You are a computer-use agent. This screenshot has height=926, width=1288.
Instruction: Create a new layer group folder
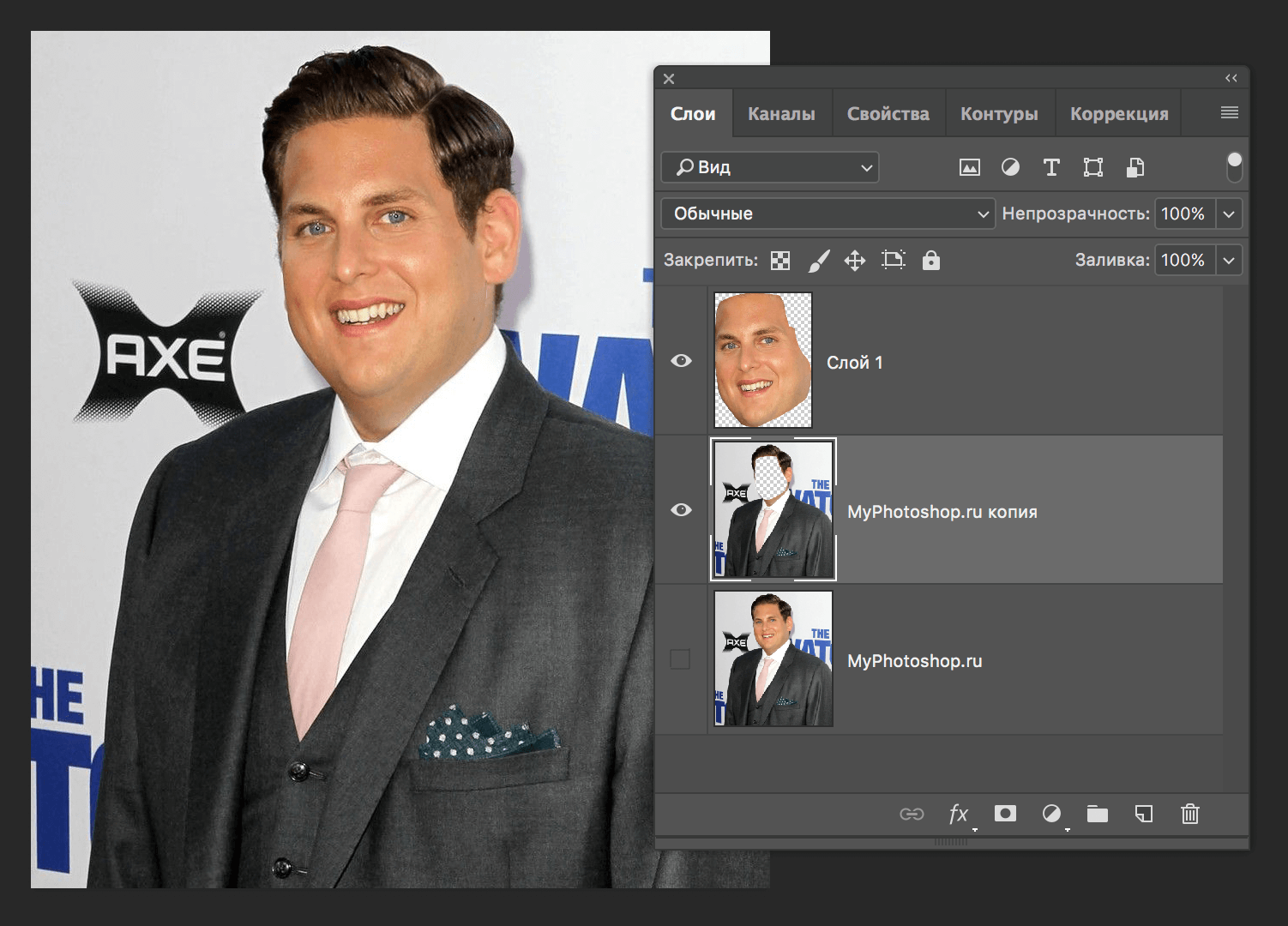coord(1097,814)
